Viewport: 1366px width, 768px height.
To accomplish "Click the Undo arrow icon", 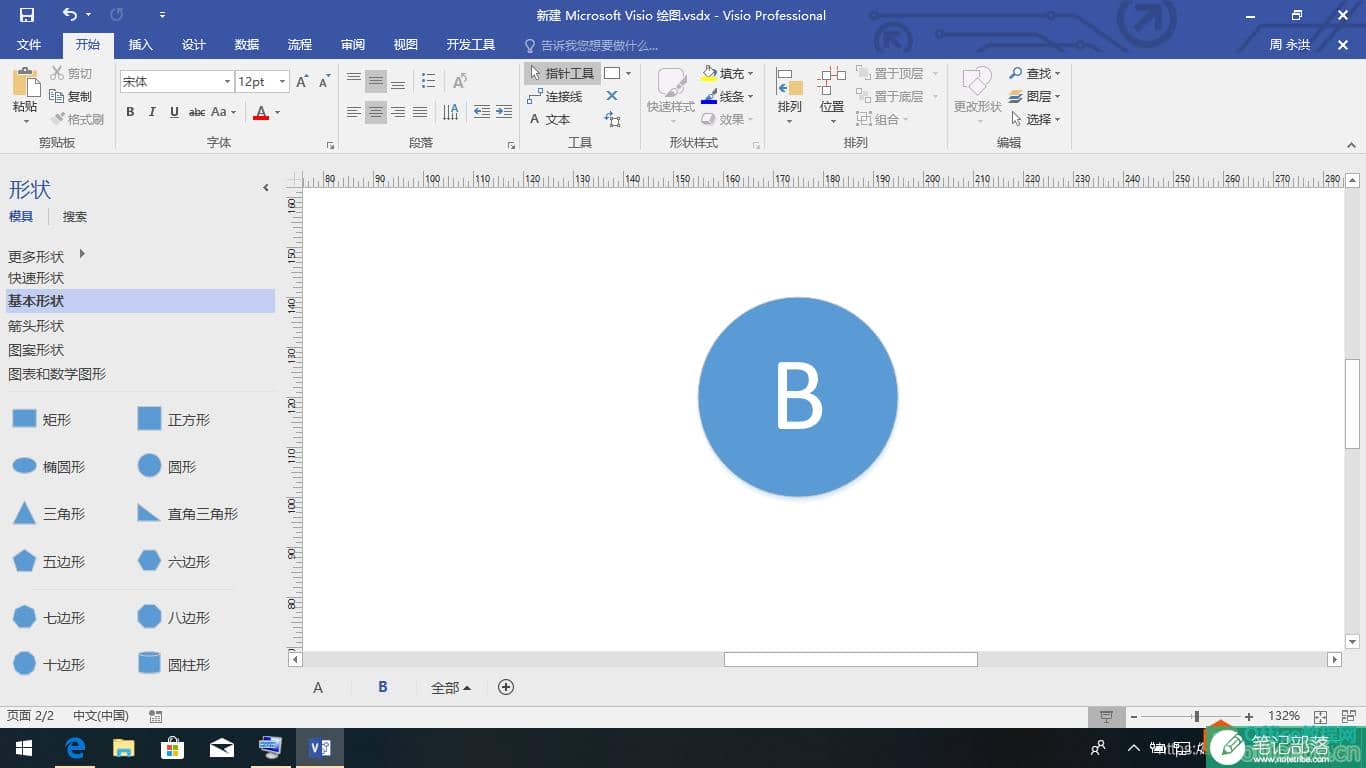I will coord(69,15).
